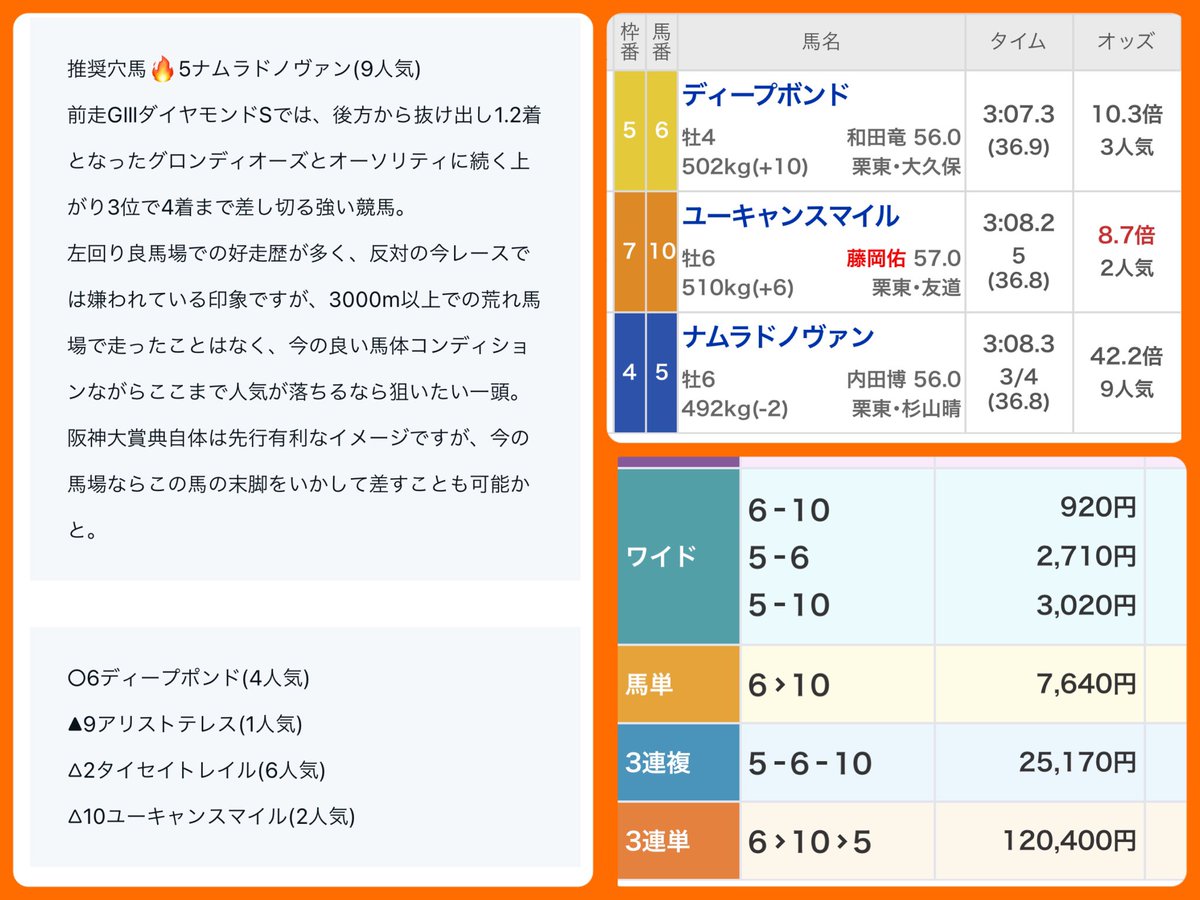Click the ワイド combination 5-6

(x=778, y=558)
